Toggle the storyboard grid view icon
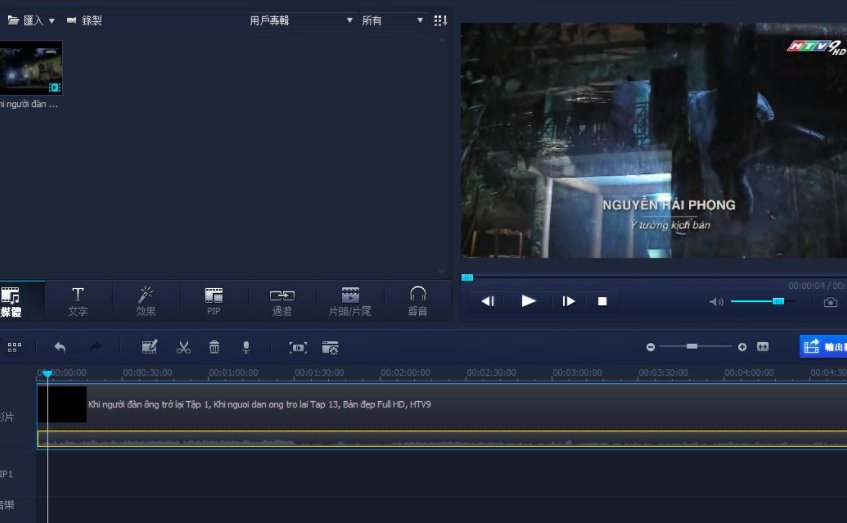847x523 pixels. (x=15, y=347)
